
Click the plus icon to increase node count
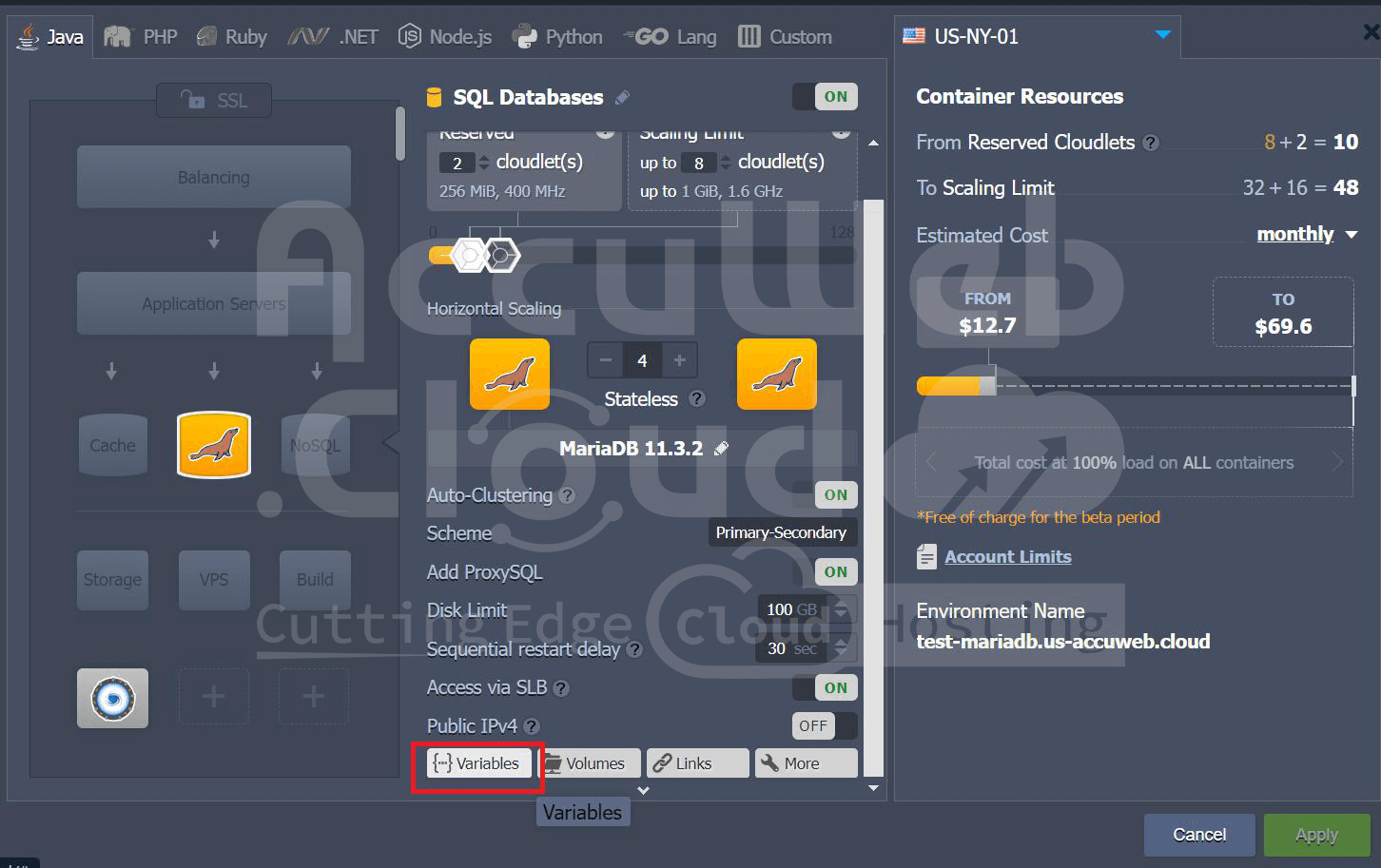679,360
